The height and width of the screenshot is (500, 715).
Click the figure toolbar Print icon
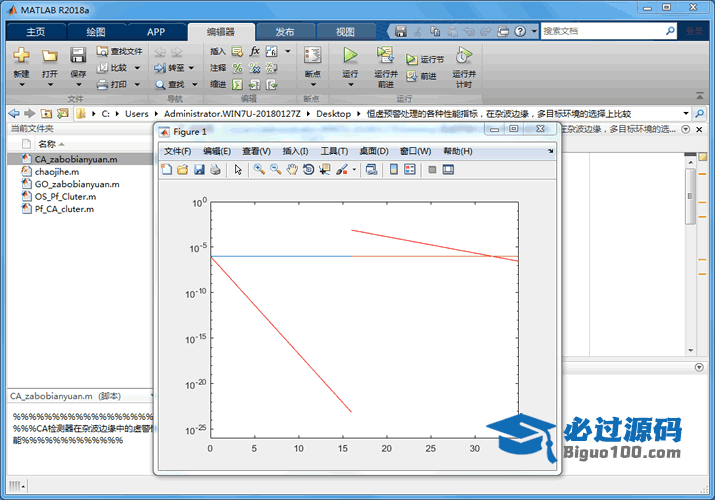(x=215, y=170)
